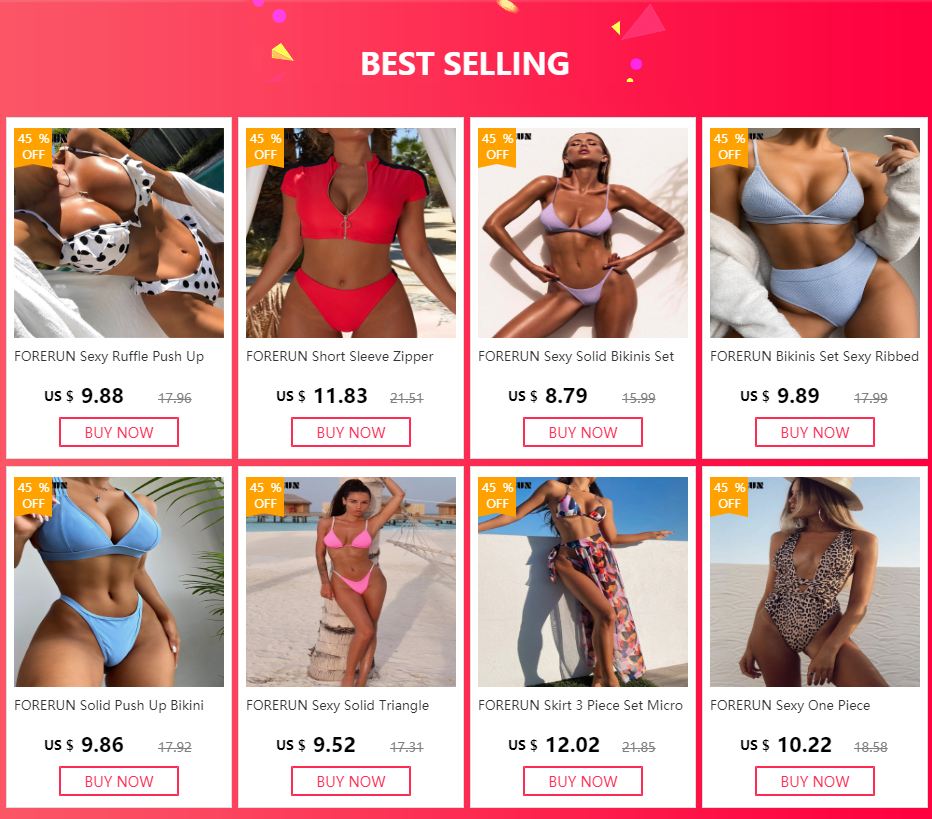Click the FORERUN Bikinis Set Sexy Ribbed title
Image resolution: width=932 pixels, height=819 pixels.
coord(814,357)
